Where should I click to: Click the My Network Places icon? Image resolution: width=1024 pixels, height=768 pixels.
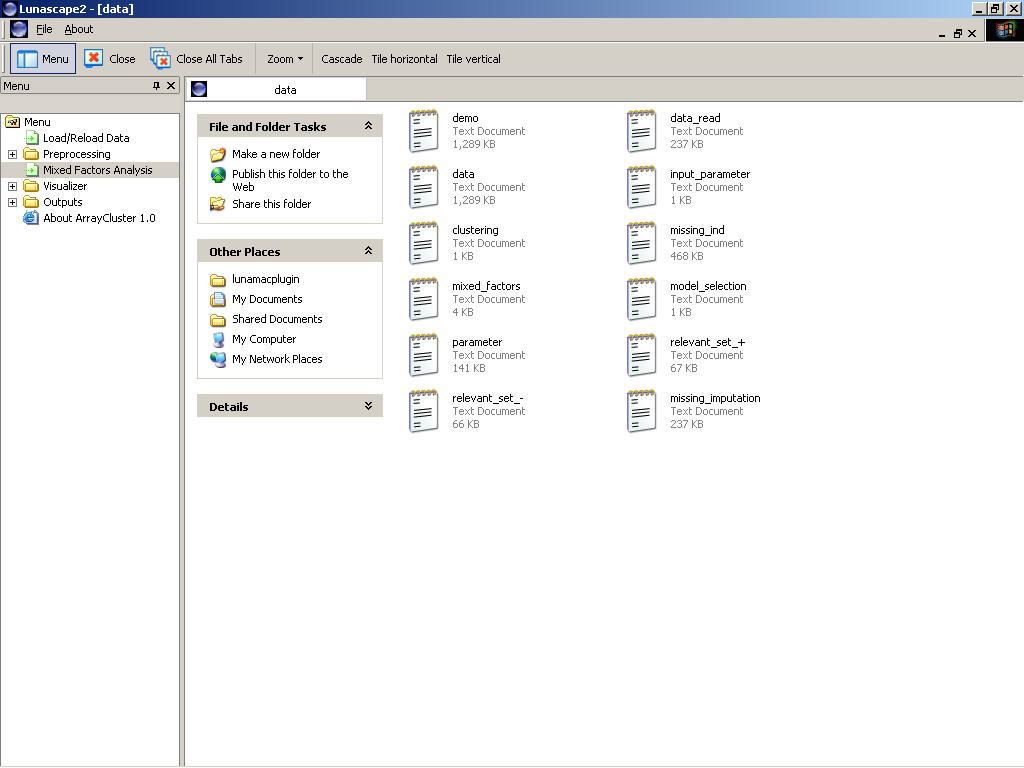pyautogui.click(x=217, y=359)
